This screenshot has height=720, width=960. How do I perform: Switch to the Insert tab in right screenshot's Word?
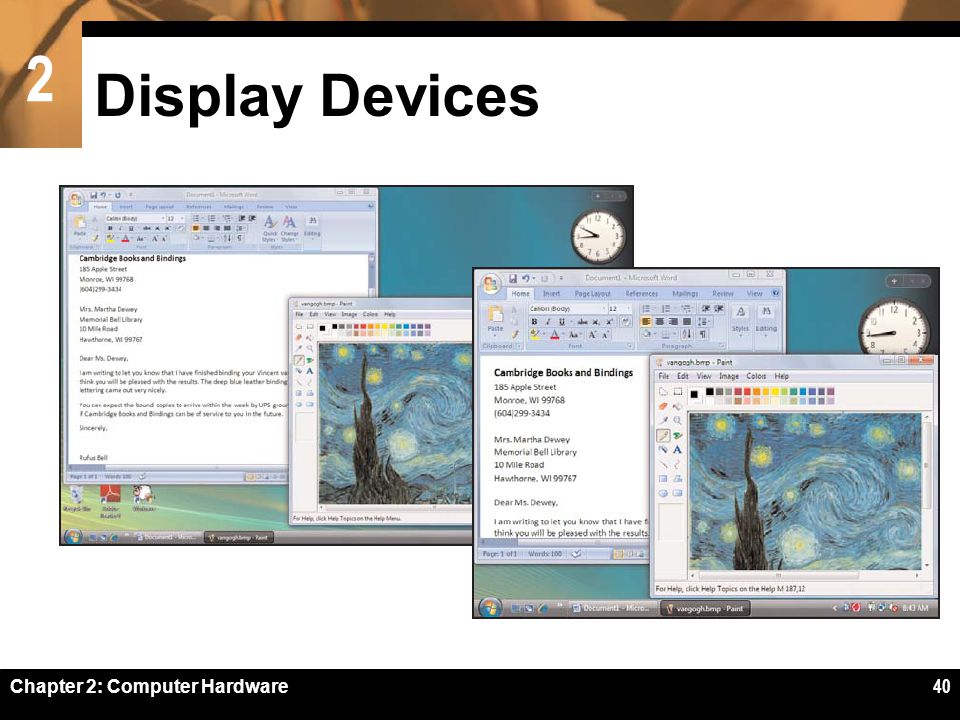point(552,294)
